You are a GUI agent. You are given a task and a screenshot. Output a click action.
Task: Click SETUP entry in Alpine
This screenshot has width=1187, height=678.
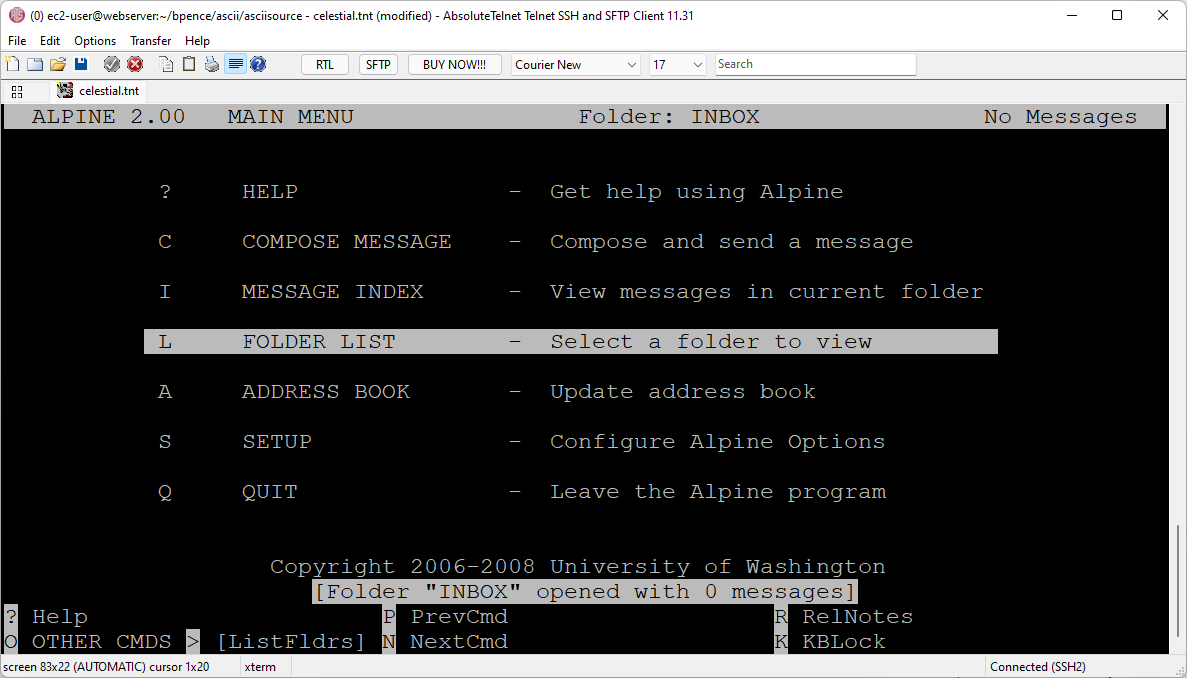pyautogui.click(x=276, y=441)
